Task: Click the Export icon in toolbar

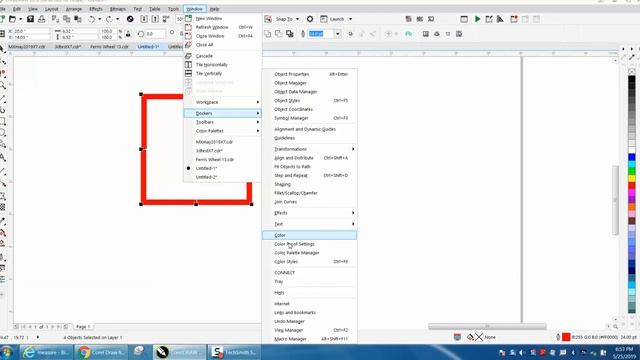Action: pos(155,19)
